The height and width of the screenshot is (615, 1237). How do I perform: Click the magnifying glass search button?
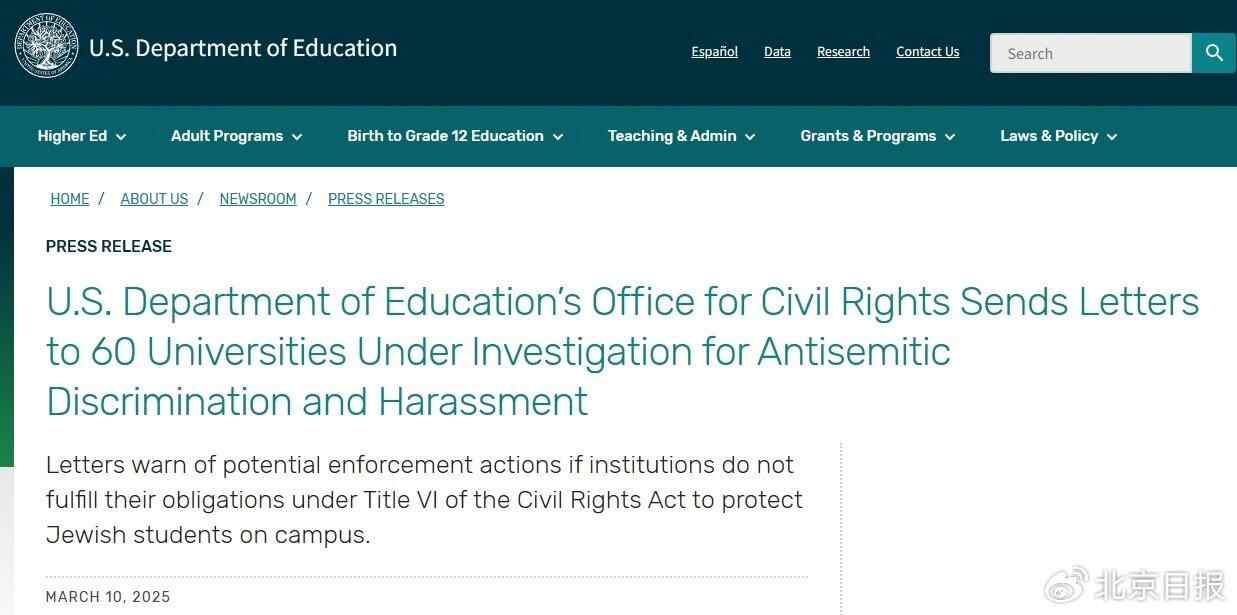[1214, 53]
